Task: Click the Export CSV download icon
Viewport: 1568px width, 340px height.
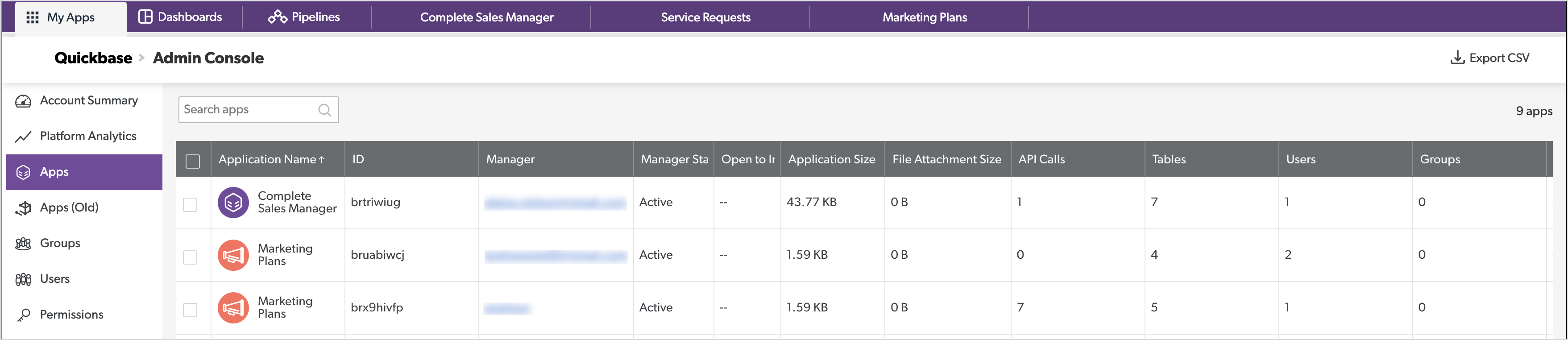Action: (1457, 58)
